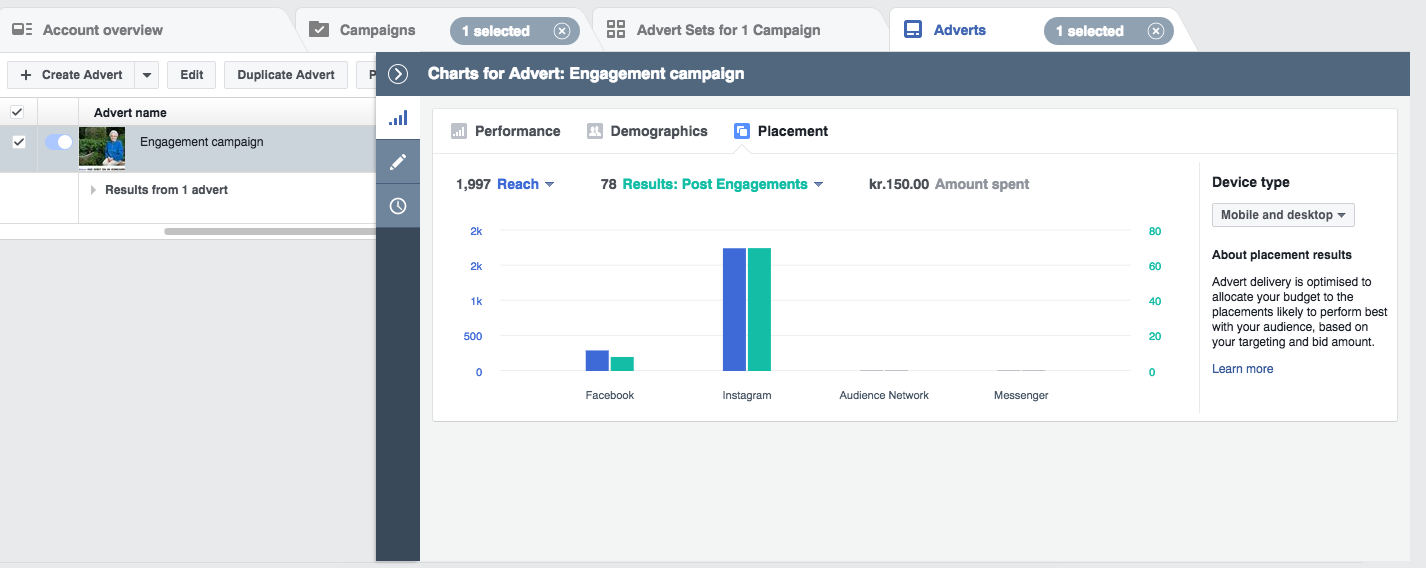Open the Reach metric dropdown
Screen dimensions: 1426x568
526,184
